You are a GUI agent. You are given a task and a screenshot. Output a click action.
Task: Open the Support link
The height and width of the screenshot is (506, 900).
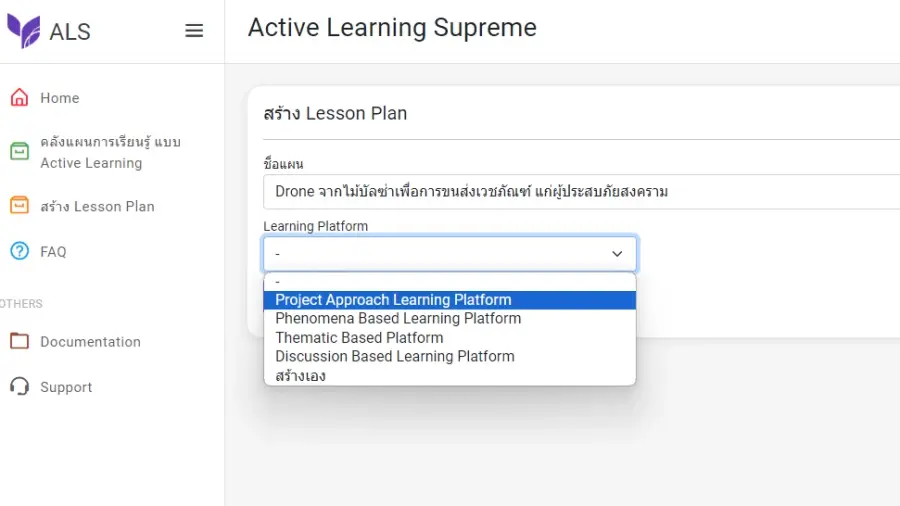pyautogui.click(x=66, y=387)
